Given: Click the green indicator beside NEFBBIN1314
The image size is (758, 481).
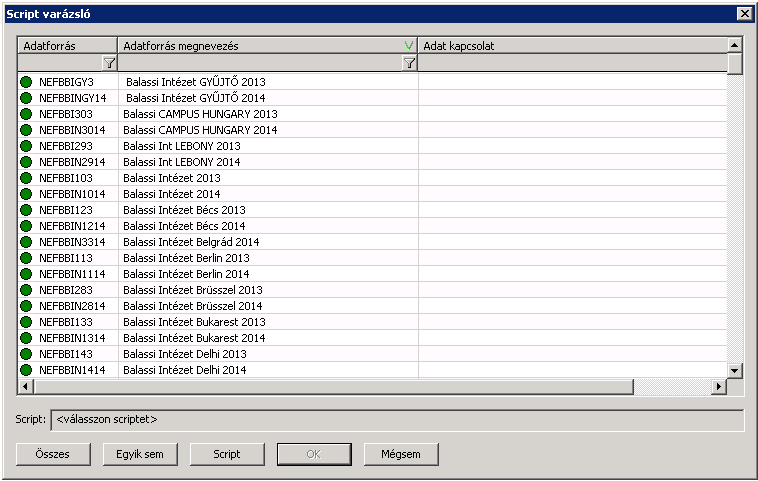Looking at the screenshot, I should pos(26,338).
